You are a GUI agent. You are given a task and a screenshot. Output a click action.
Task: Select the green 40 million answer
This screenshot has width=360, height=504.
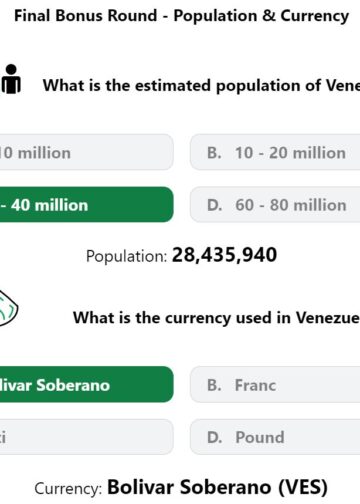87,205
